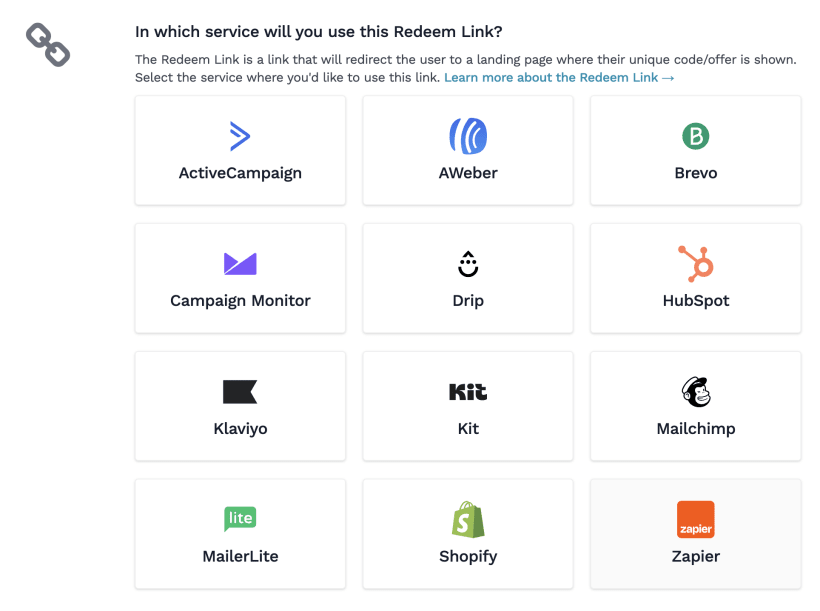Select the ActiveCampaign service icon

pos(240,137)
